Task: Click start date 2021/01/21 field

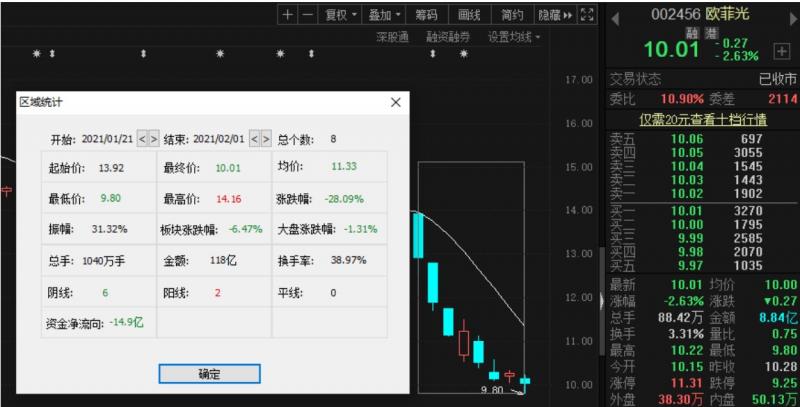Action: [107, 139]
